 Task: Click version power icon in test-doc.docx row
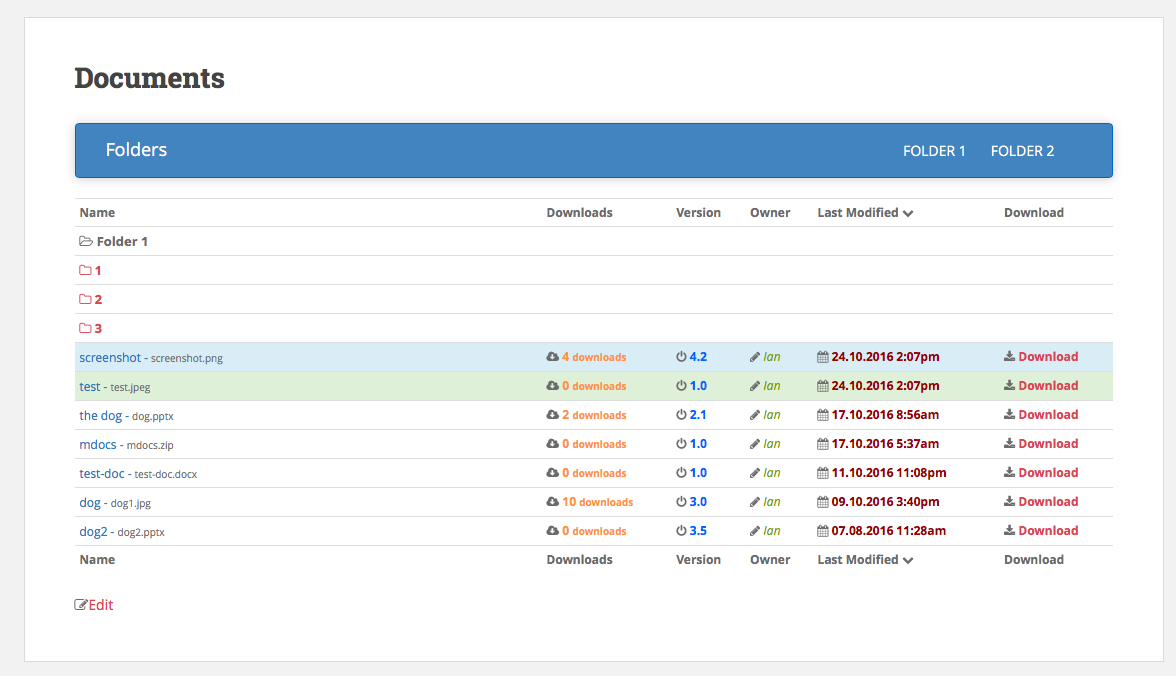681,473
